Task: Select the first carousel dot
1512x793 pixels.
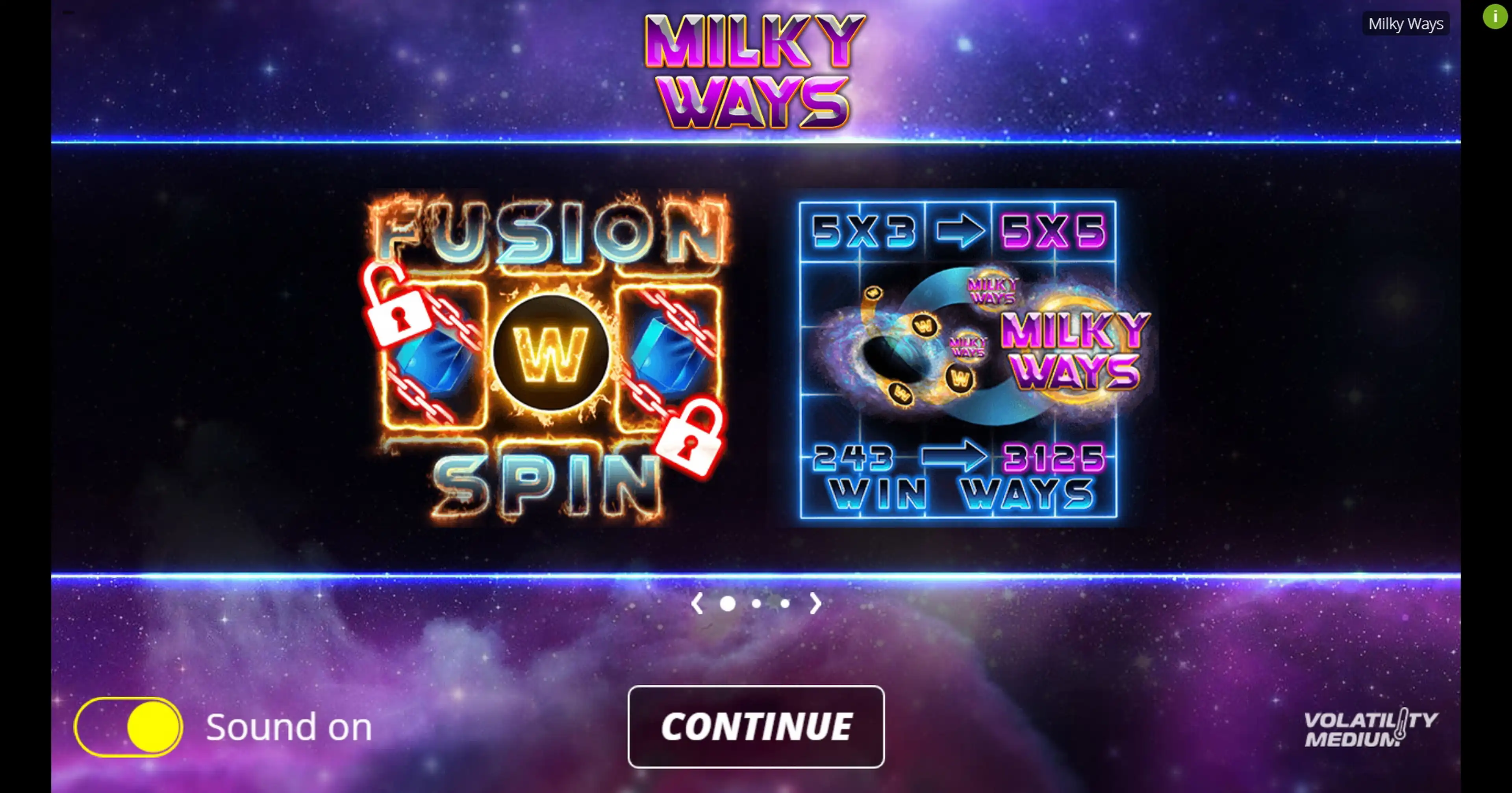Action: (727, 603)
